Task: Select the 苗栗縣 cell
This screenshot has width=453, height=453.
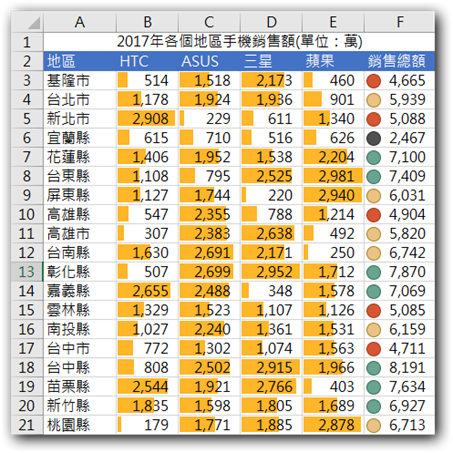Action: coord(80,387)
